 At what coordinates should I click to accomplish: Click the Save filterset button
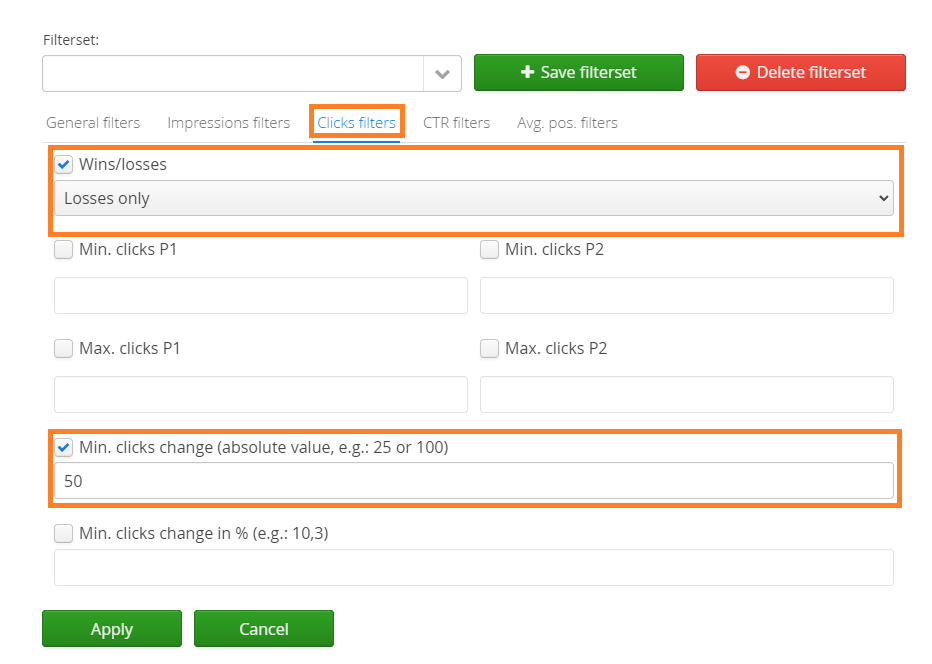[x=578, y=72]
